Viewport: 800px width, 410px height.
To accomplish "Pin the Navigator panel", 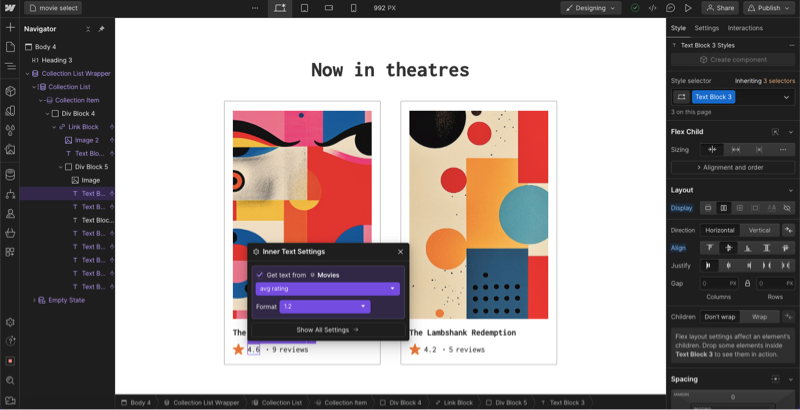I will point(101,29).
